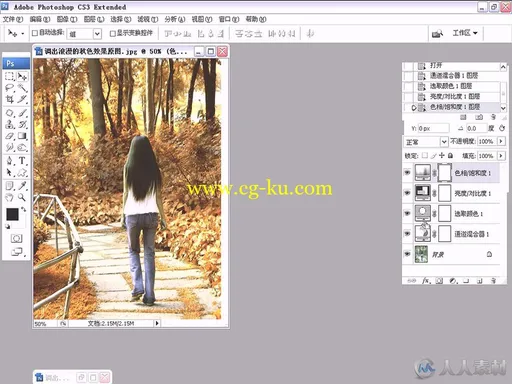Open the fill slider arrow

(501, 156)
